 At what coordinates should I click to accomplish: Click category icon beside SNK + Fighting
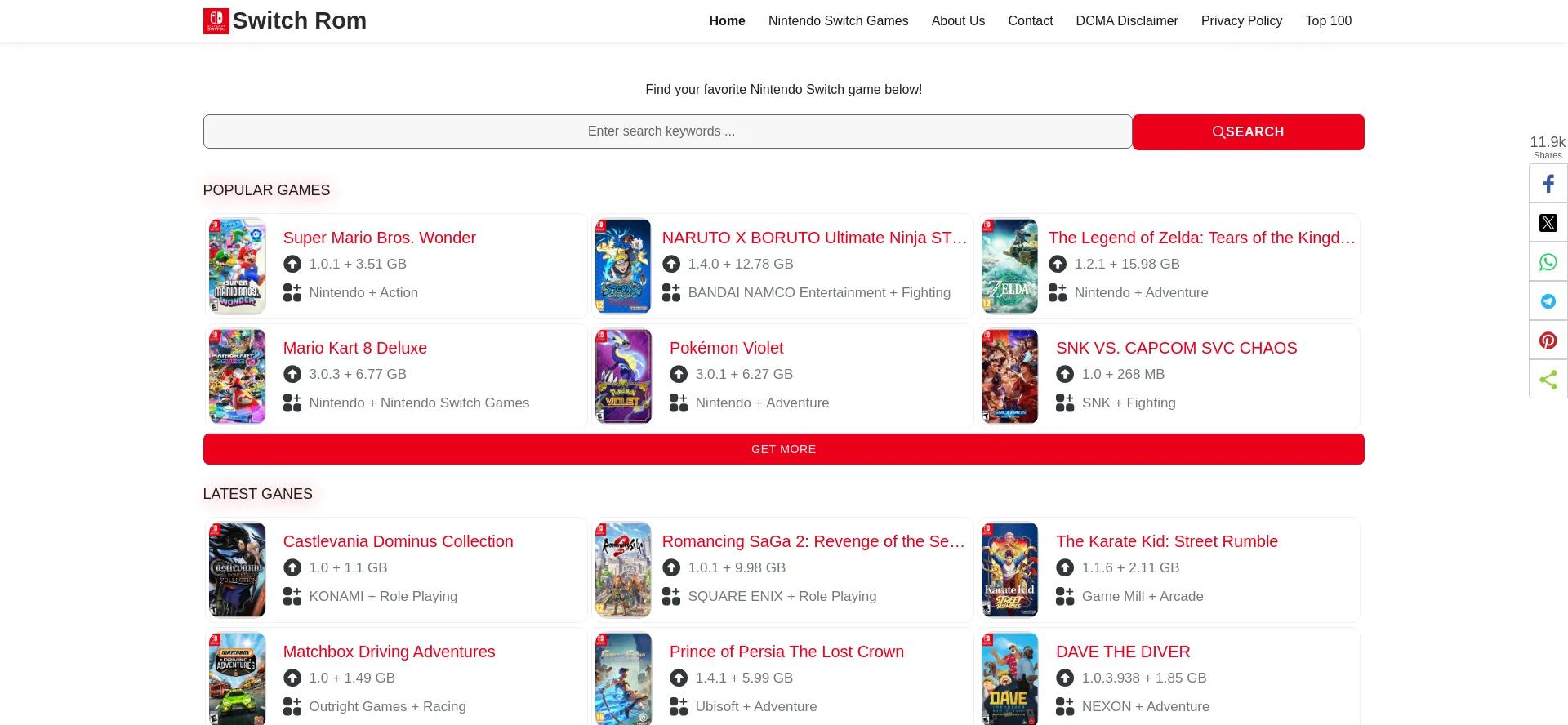(1065, 403)
